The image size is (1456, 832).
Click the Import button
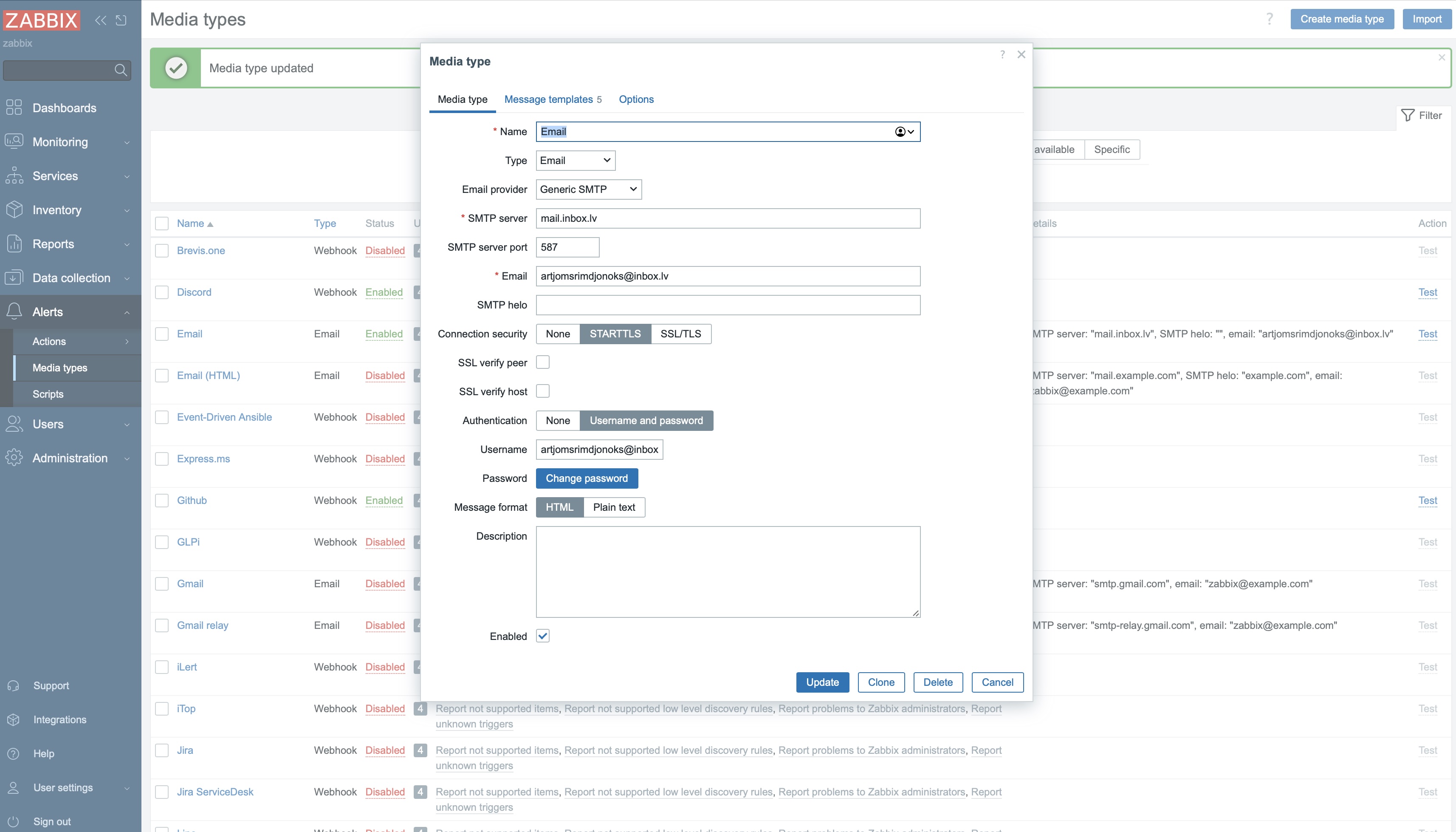pyautogui.click(x=1427, y=19)
